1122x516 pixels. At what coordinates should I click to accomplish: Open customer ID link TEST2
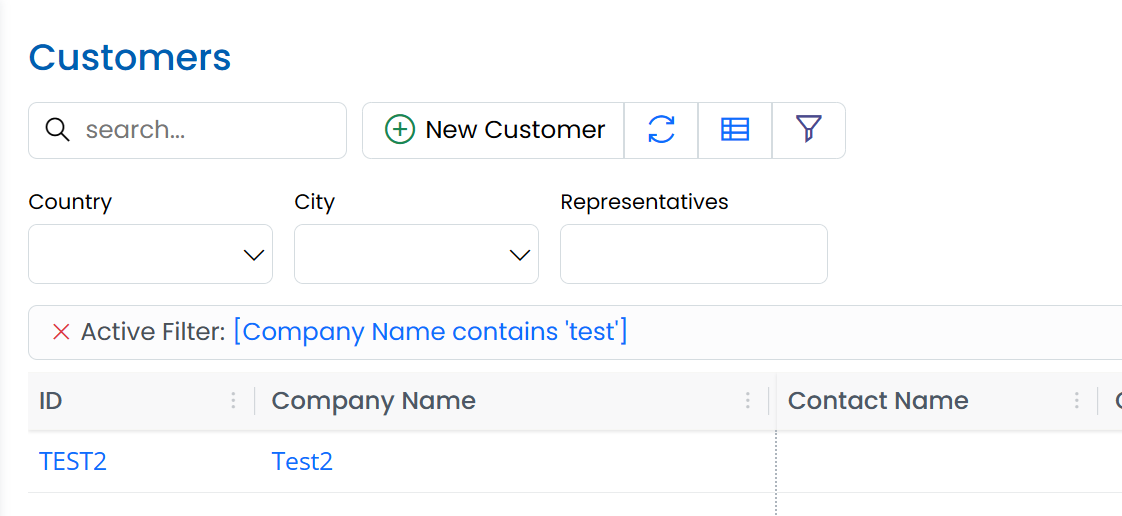(73, 461)
